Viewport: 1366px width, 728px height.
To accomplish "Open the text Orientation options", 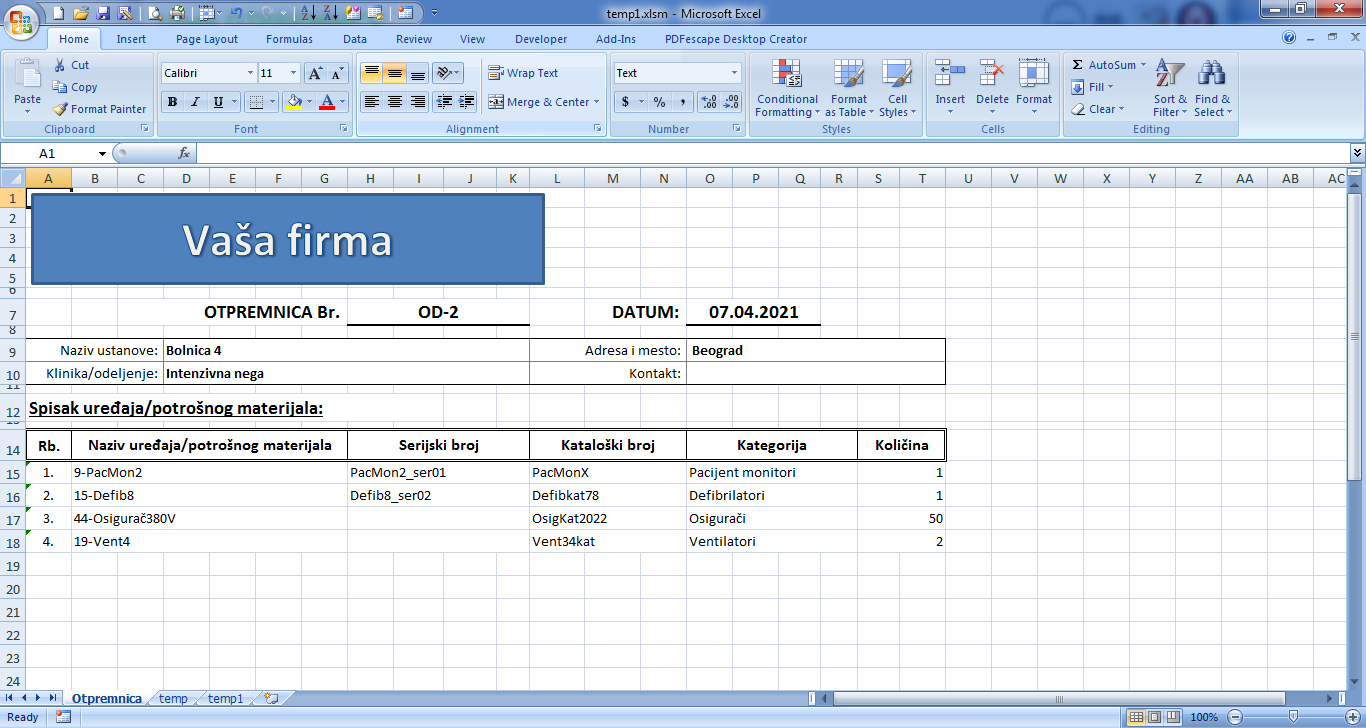I will [x=448, y=73].
